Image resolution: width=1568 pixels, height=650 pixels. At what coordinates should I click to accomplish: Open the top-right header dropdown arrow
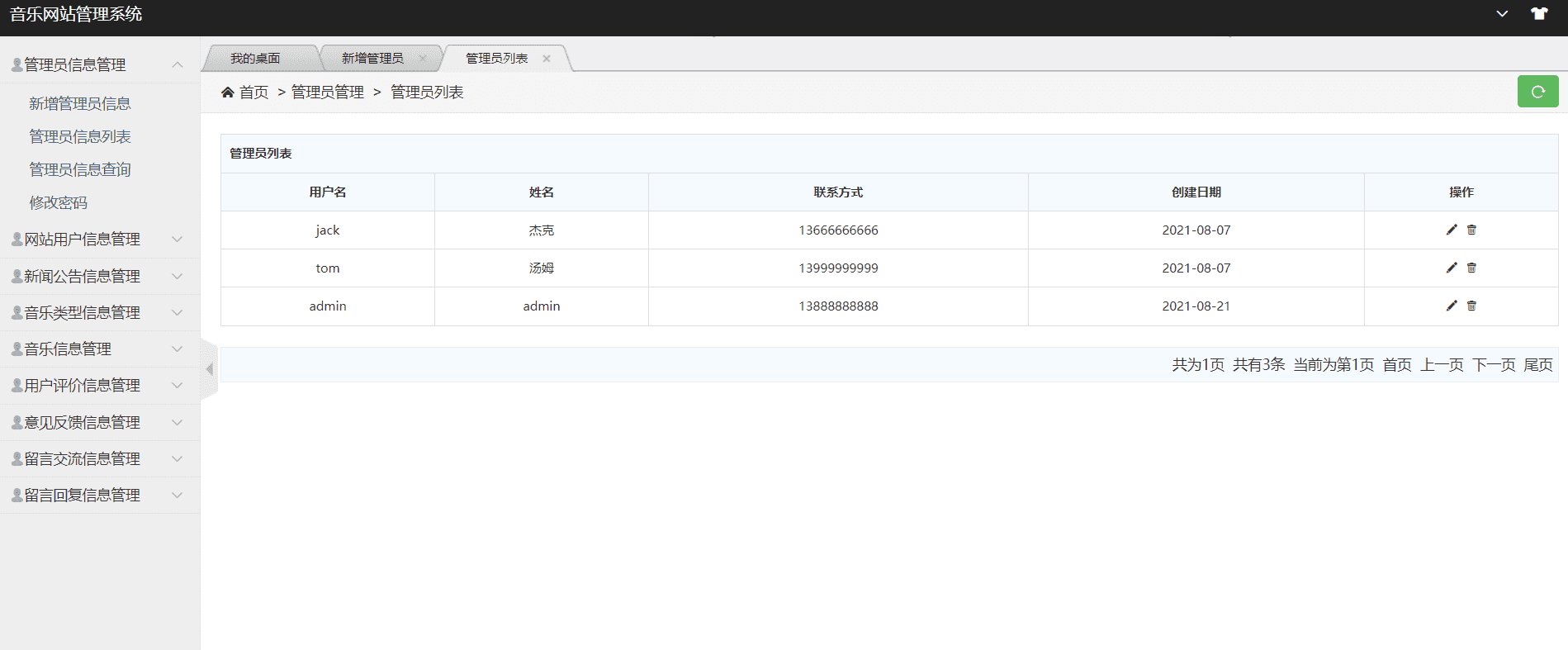pos(1502,14)
